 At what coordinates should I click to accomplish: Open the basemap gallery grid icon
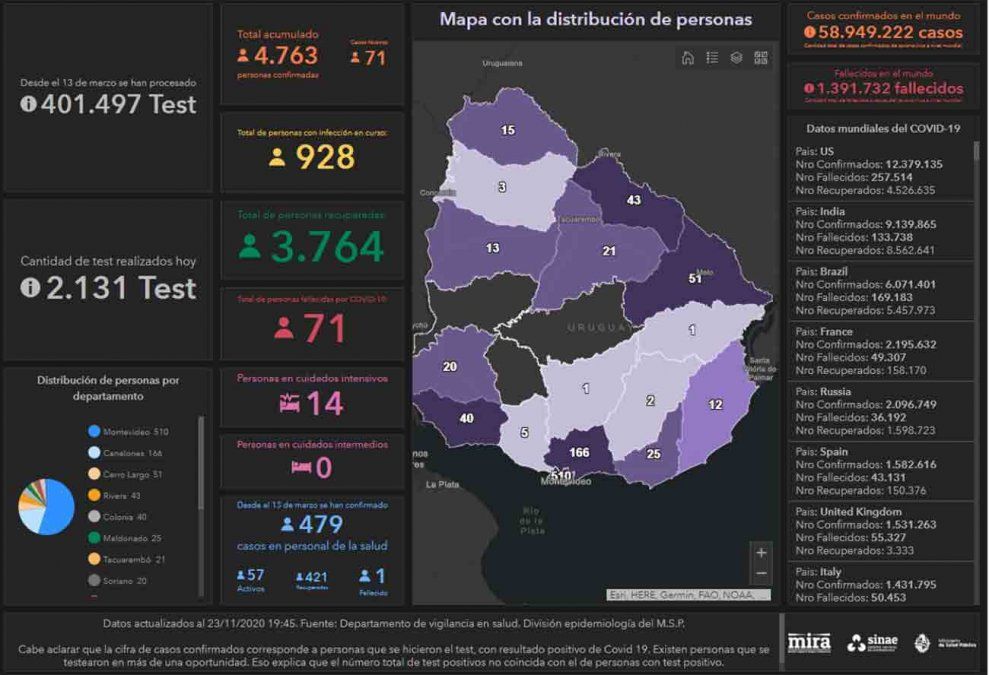pos(761,58)
